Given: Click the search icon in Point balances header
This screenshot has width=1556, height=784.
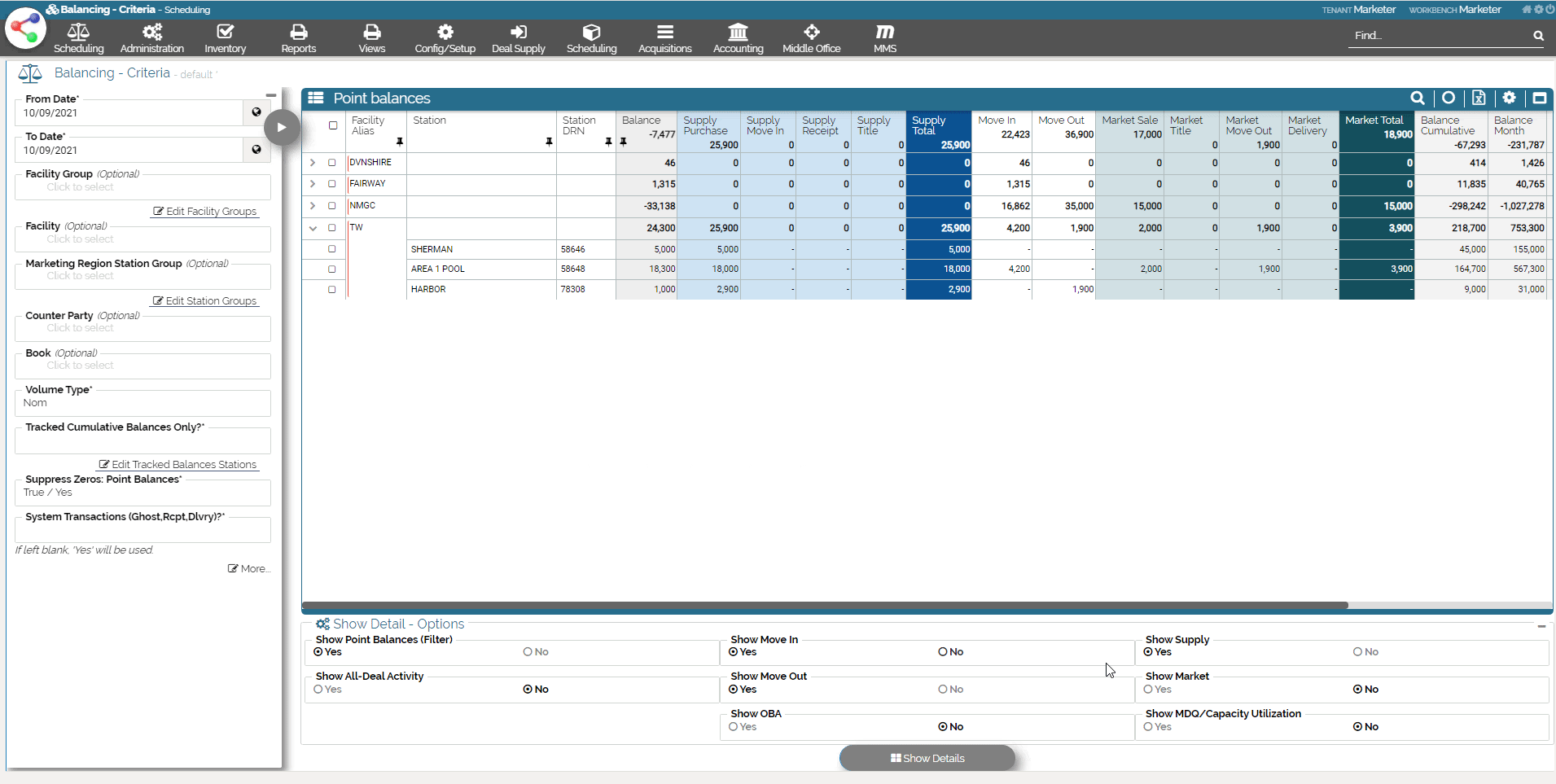Looking at the screenshot, I should 1418,99.
